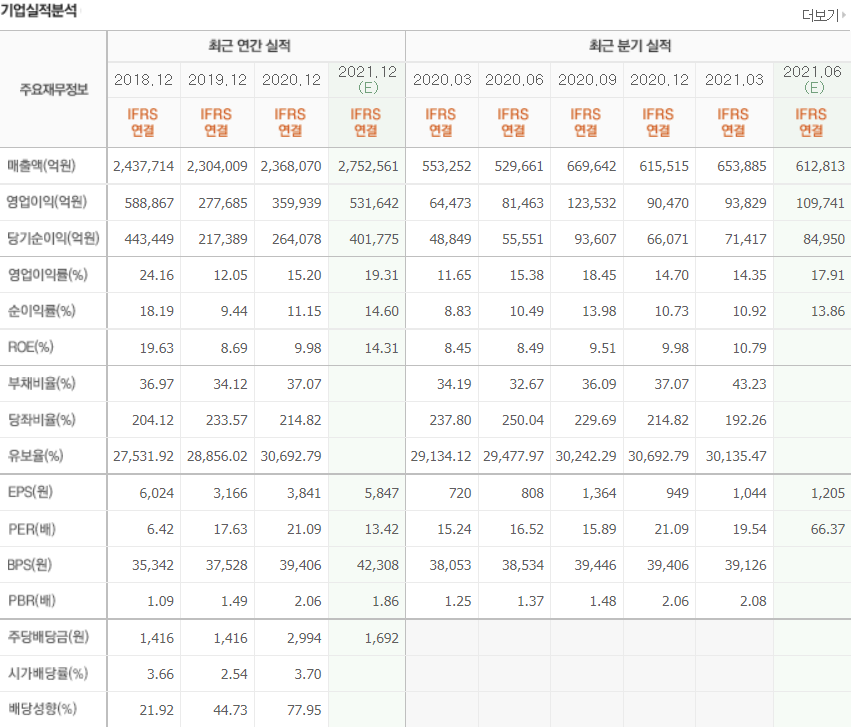Select the PER value 66.37
856x727 pixels.
[x=828, y=529]
